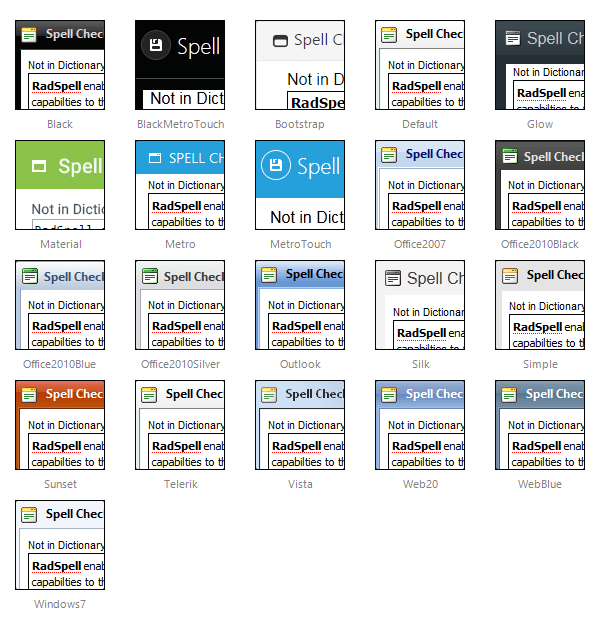The width and height of the screenshot is (600, 620).
Task: Click the 'Windows7' caption text
Action: point(60,604)
